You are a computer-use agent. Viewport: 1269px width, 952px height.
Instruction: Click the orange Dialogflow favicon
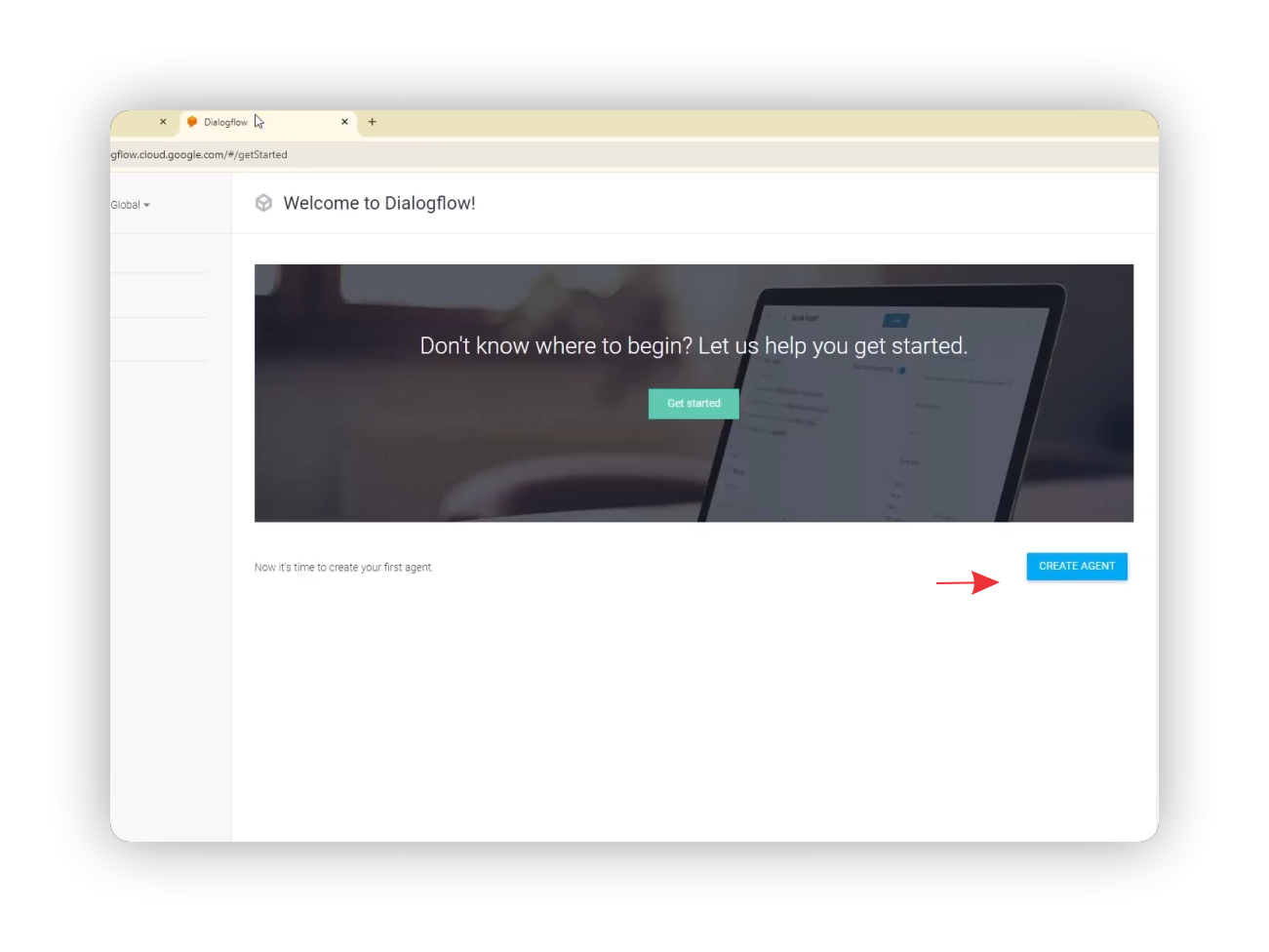pos(192,122)
